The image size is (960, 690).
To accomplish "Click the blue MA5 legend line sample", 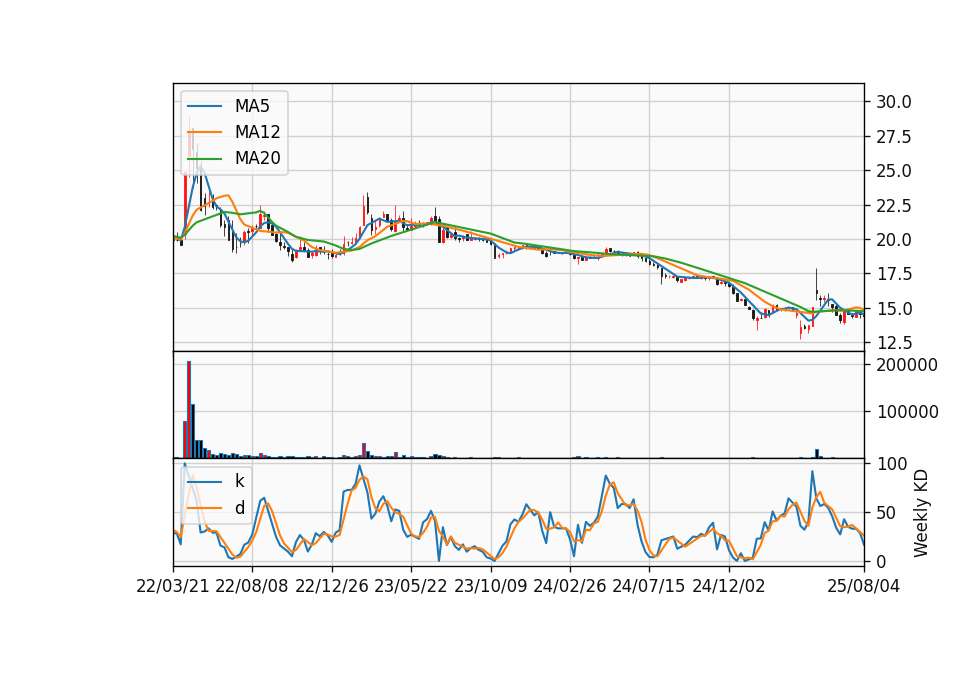I will pyautogui.click(x=204, y=106).
